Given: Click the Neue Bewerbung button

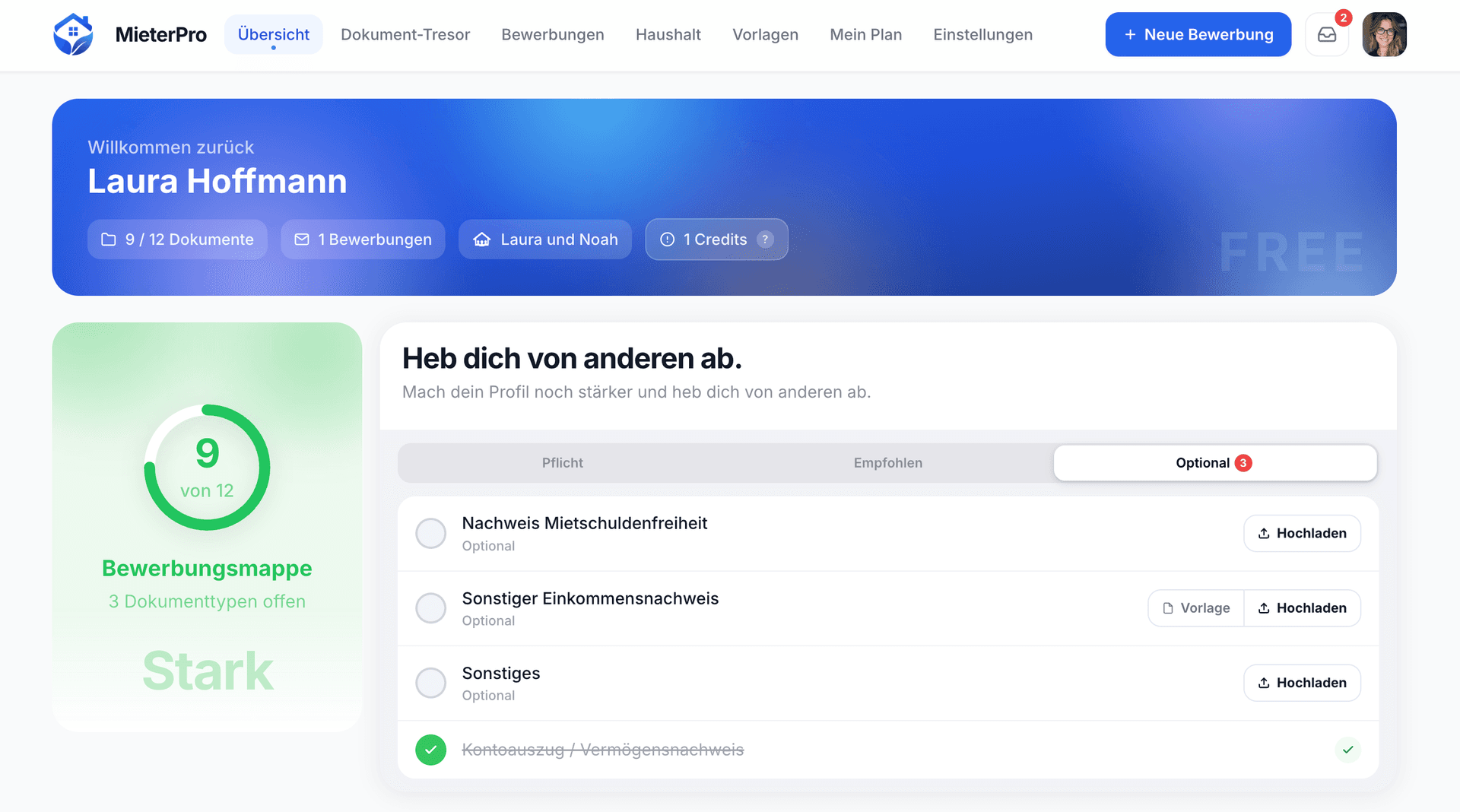Looking at the screenshot, I should point(1198,34).
